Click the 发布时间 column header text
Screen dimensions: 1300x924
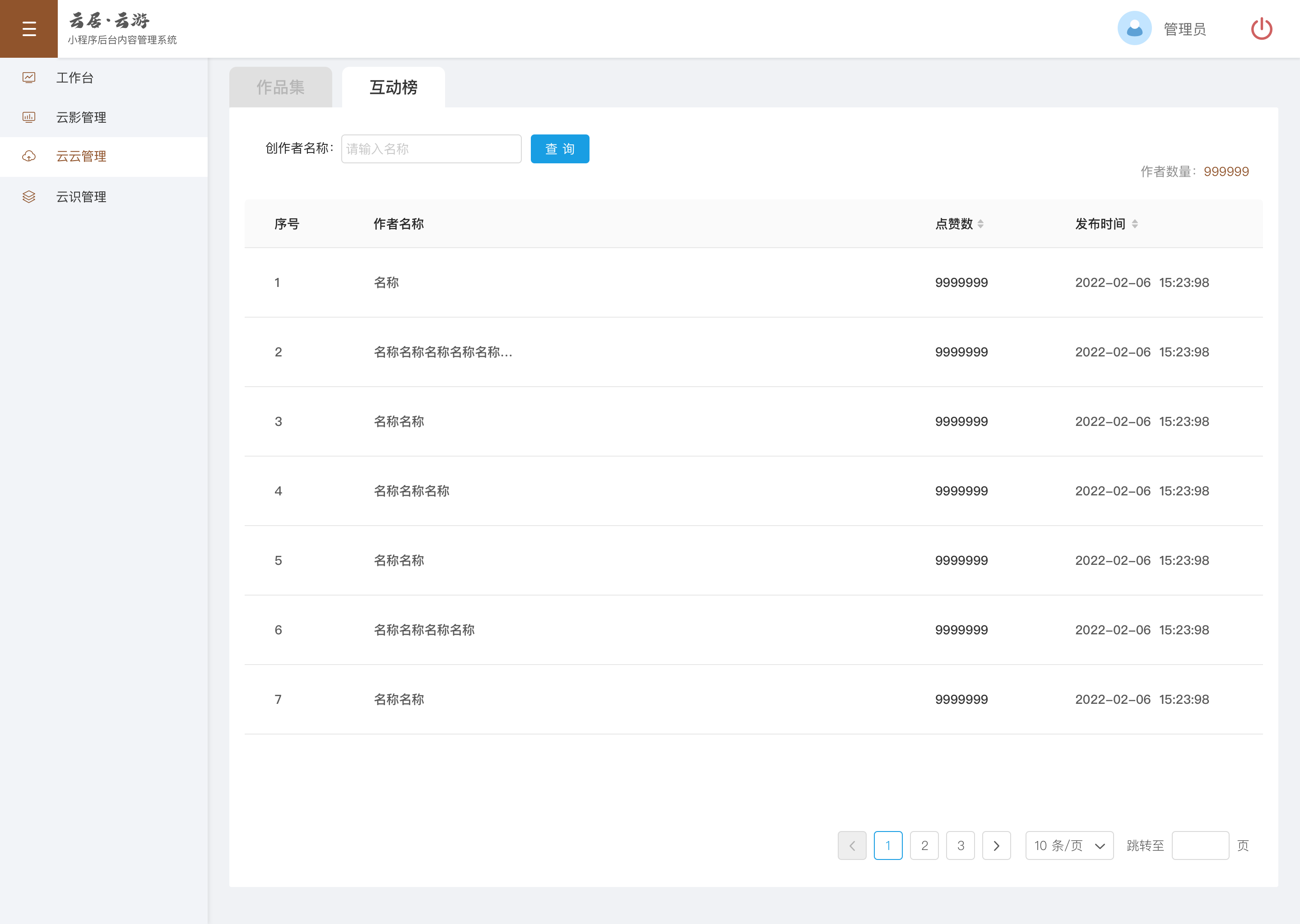click(x=1100, y=224)
